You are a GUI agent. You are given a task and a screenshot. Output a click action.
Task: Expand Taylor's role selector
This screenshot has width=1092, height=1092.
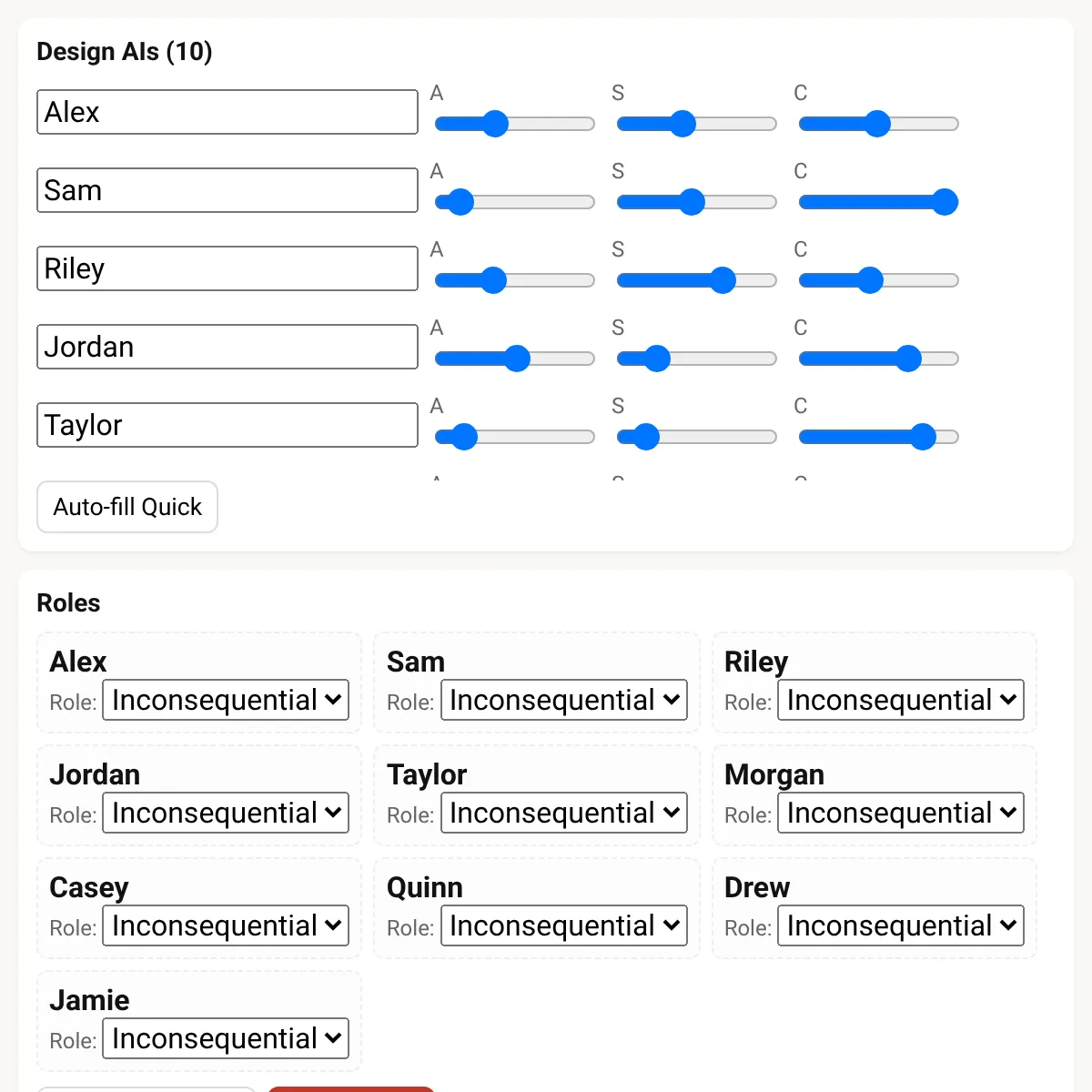coord(563,813)
